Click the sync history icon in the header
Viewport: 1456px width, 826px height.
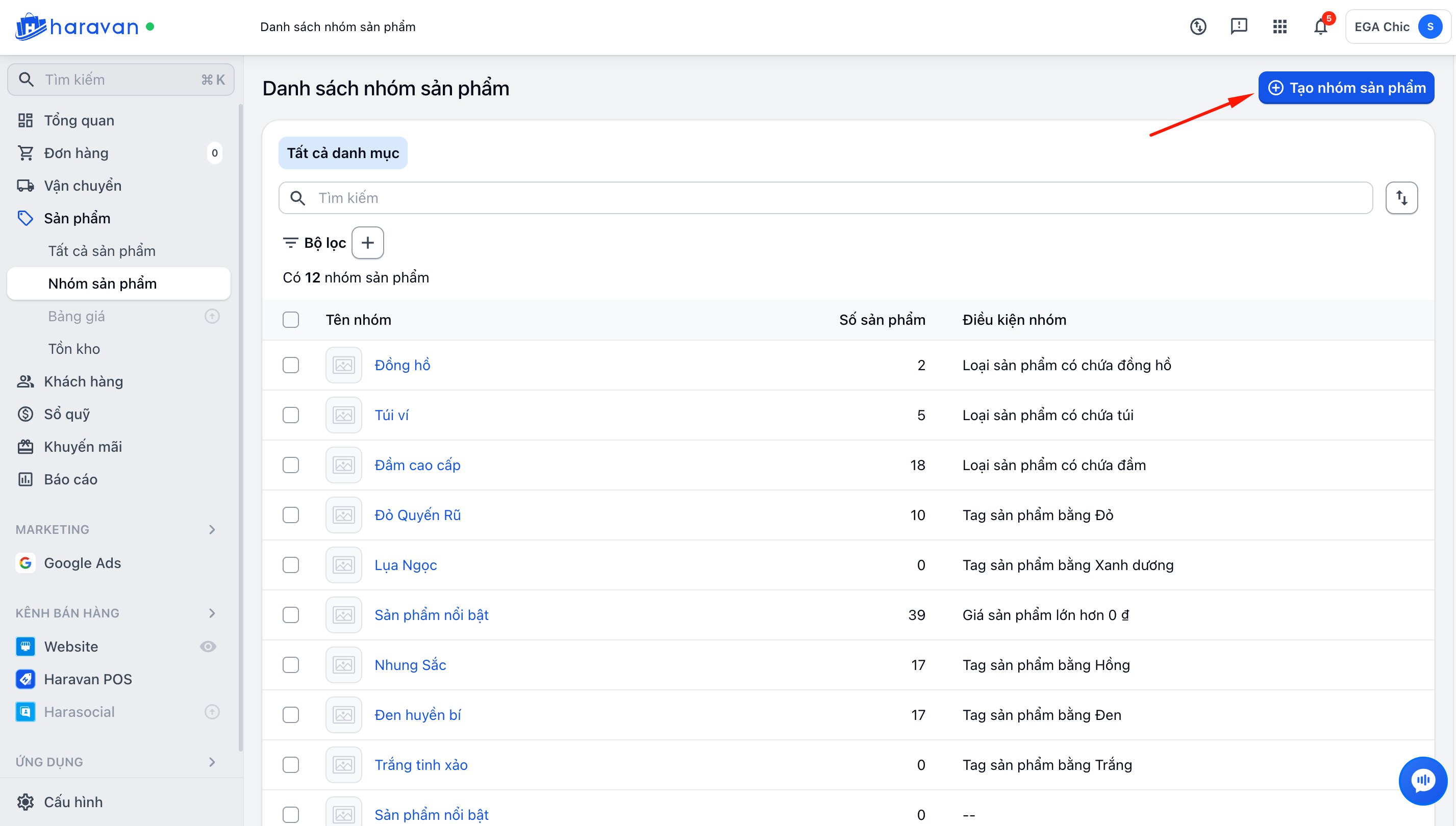pos(1198,27)
